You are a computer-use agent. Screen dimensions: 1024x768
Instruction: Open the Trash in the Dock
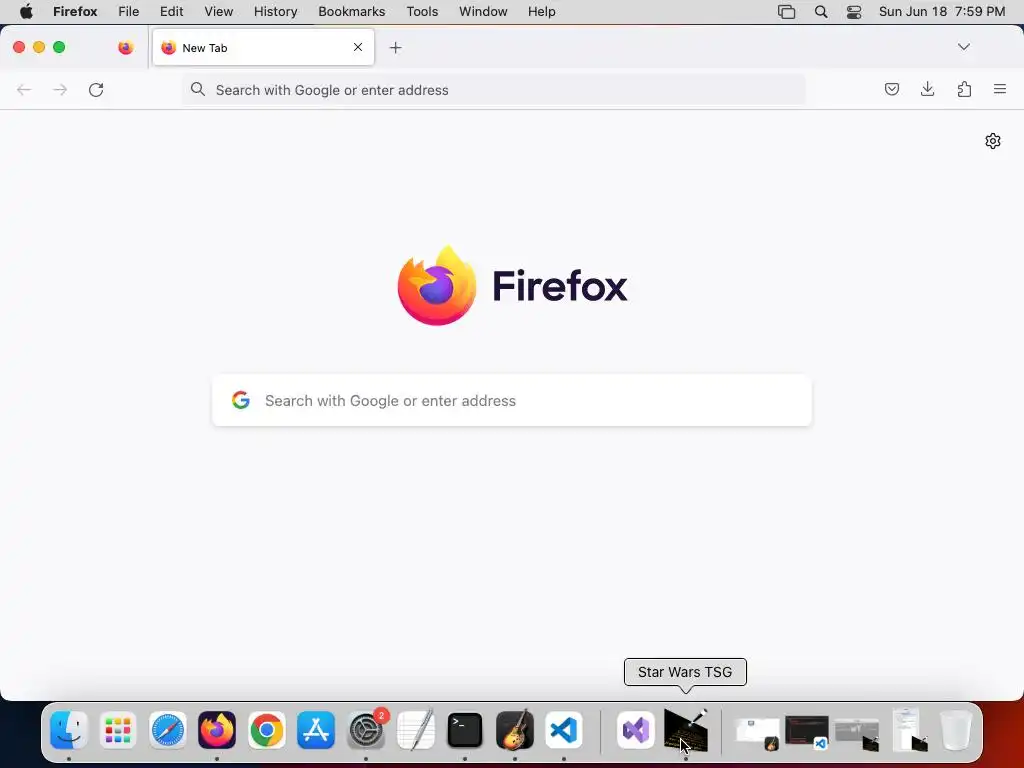click(955, 730)
